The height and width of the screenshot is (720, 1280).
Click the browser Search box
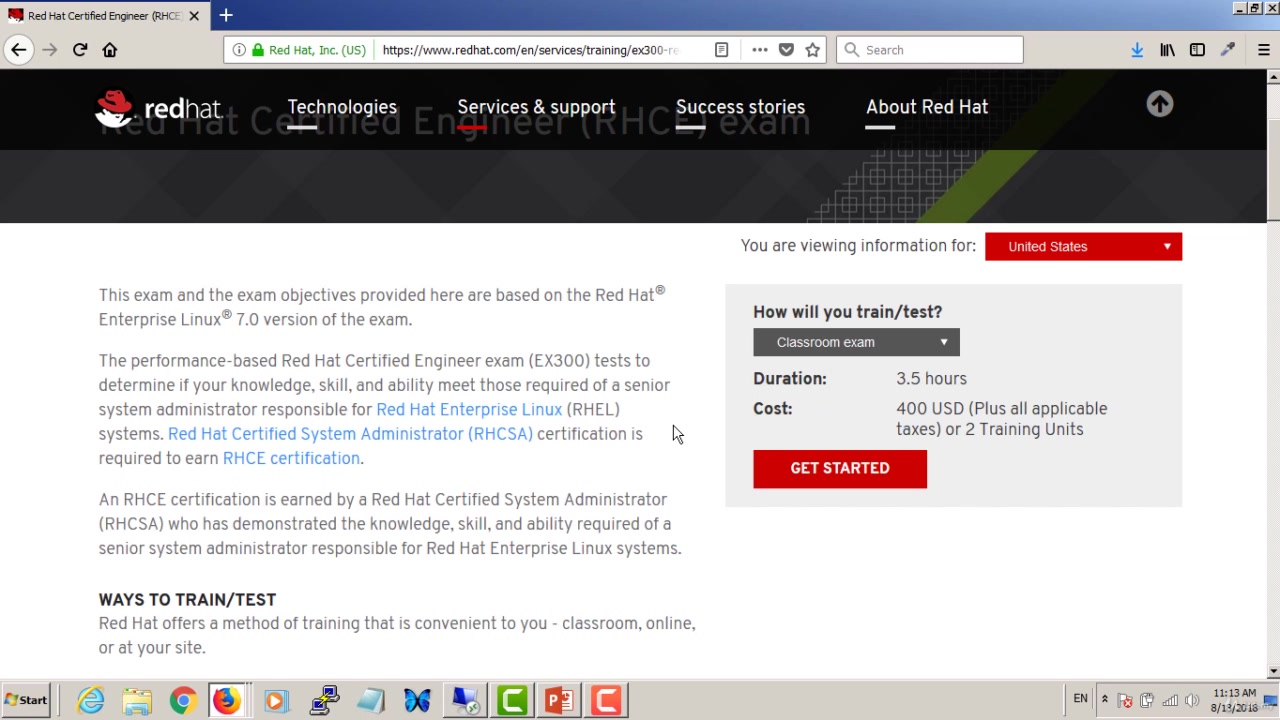pos(930,50)
